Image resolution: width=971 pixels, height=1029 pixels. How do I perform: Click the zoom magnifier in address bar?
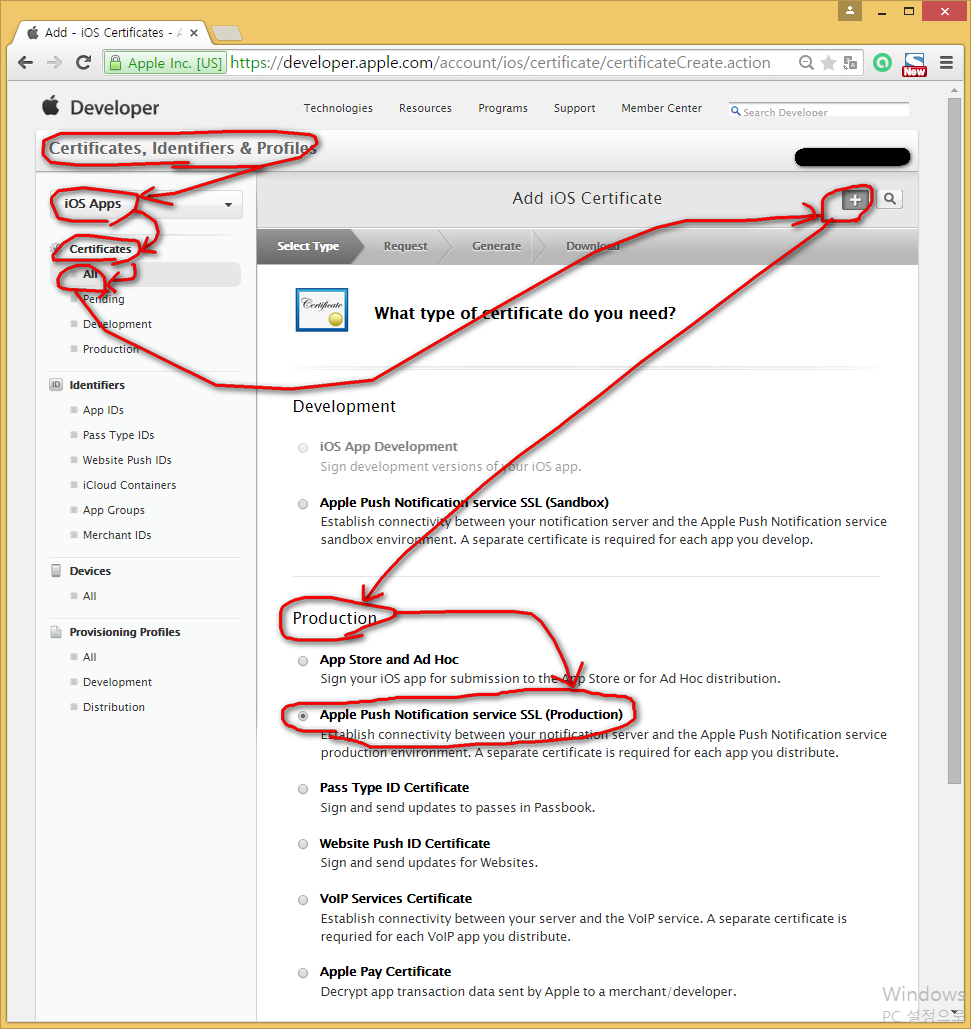tap(806, 63)
